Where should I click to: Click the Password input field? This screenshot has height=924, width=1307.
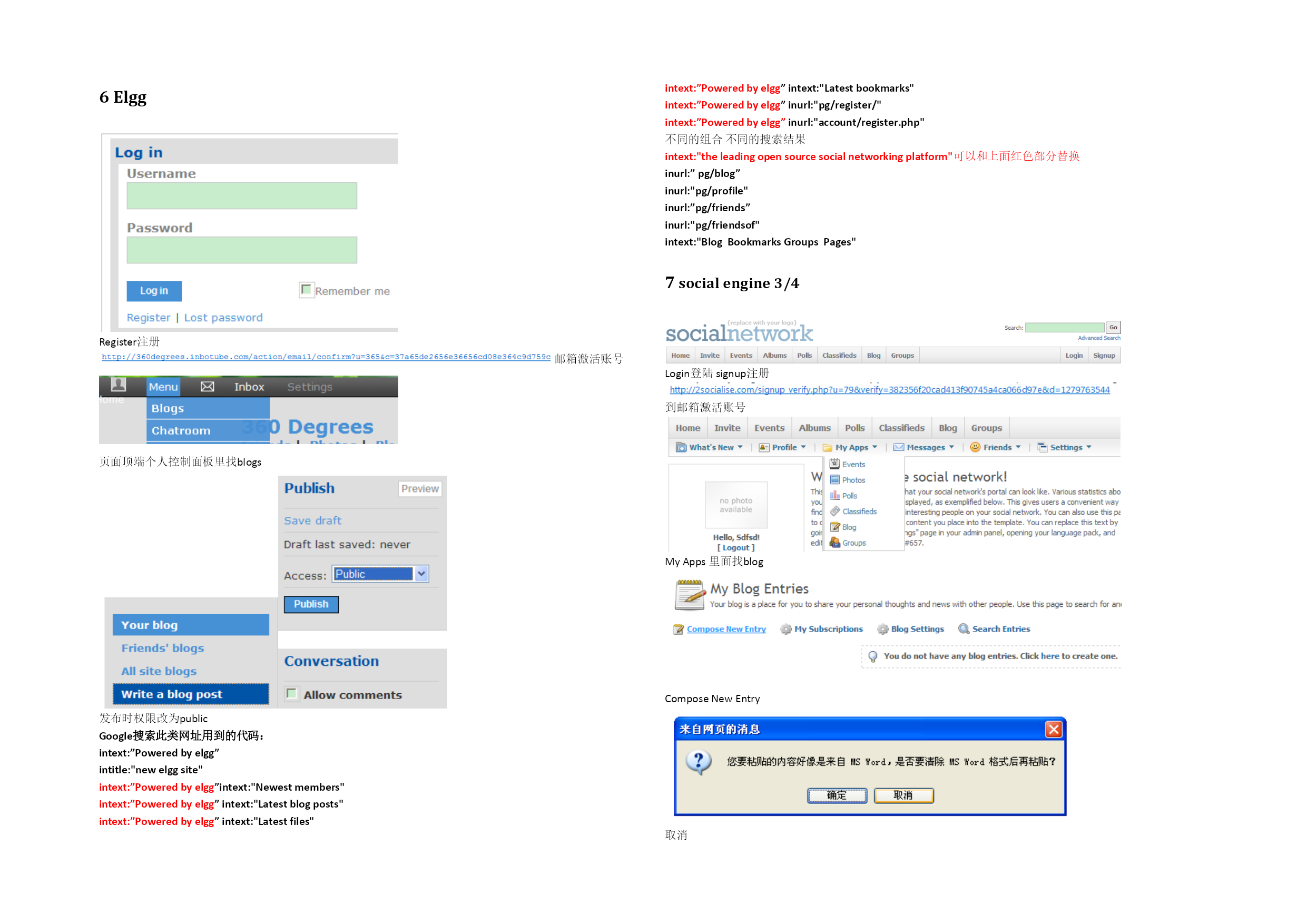pyautogui.click(x=241, y=250)
